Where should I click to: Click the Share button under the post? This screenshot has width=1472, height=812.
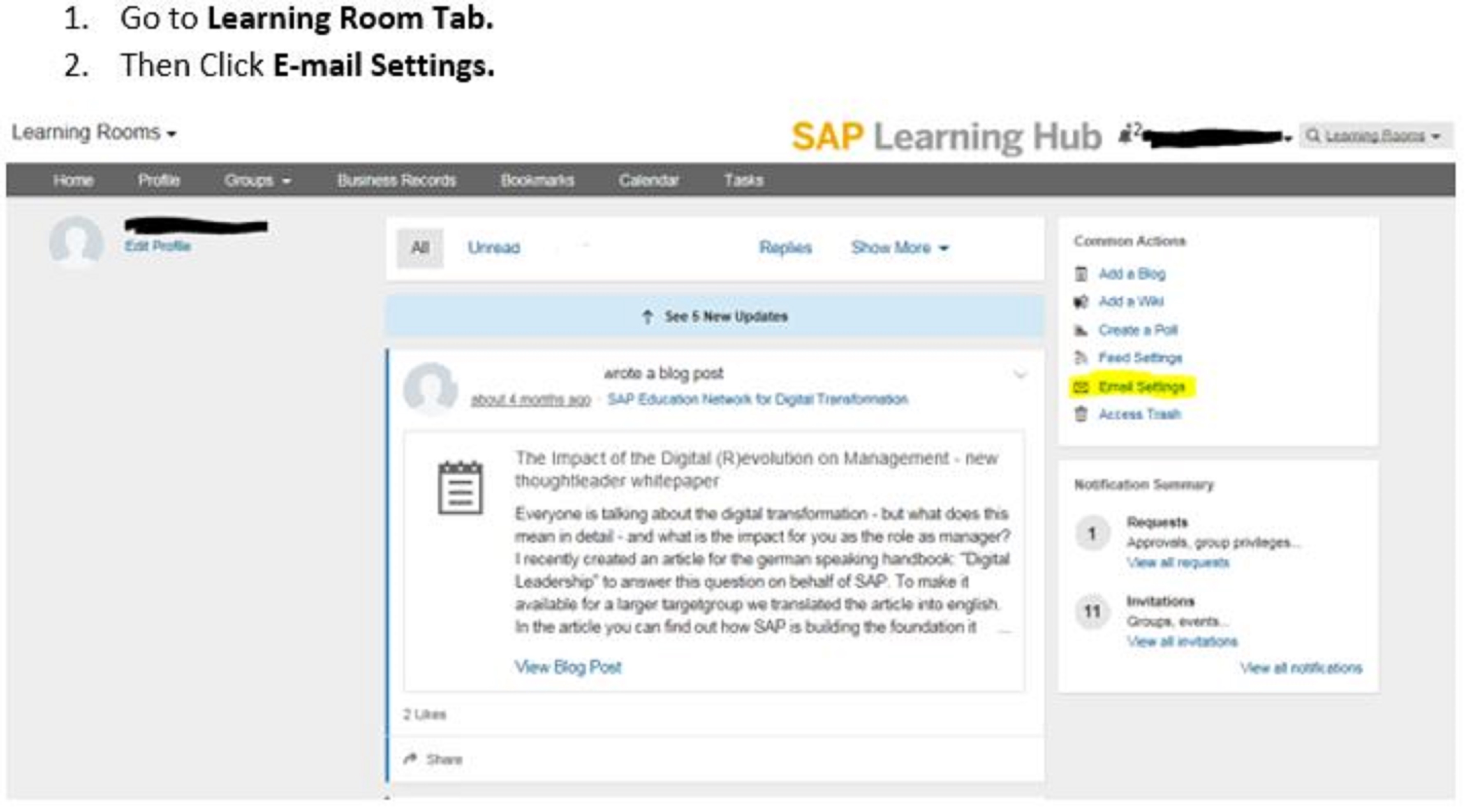point(433,759)
